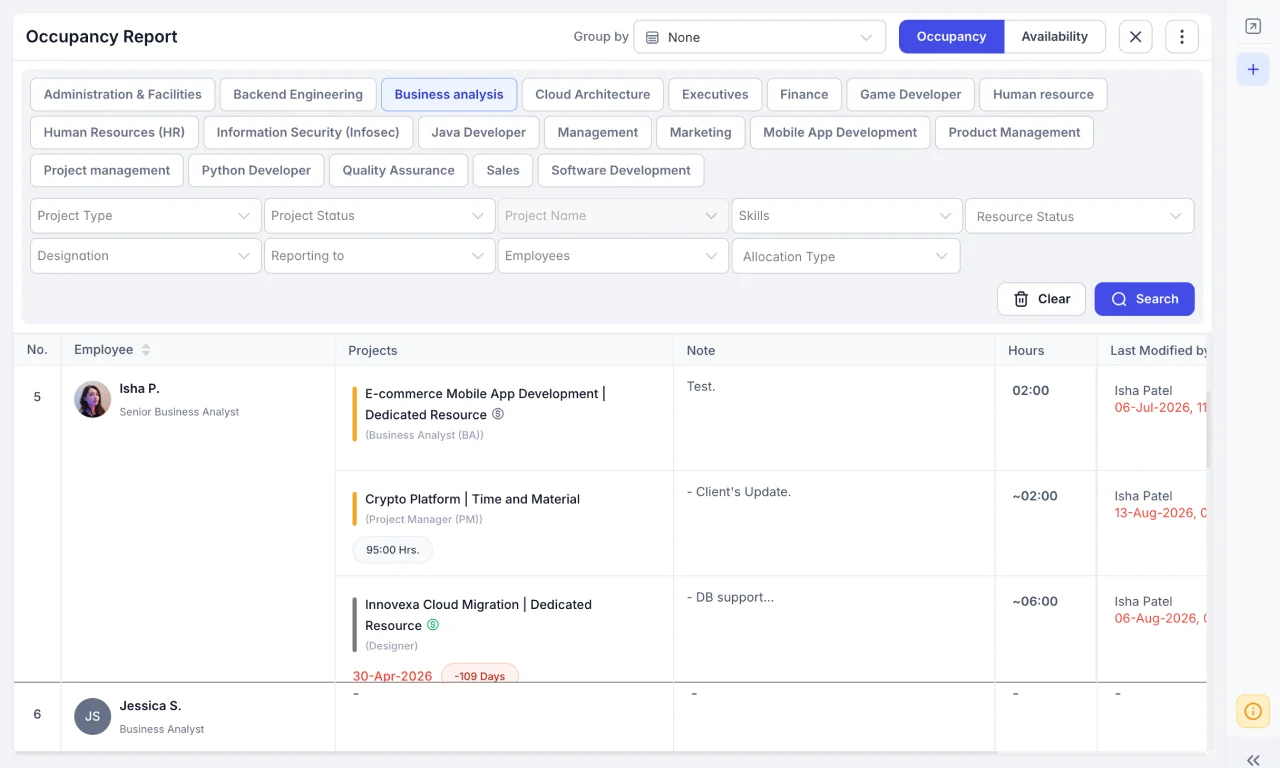Screen dimensions: 1280x768
Task: Select Mobile App Development chip
Action: click(x=840, y=132)
